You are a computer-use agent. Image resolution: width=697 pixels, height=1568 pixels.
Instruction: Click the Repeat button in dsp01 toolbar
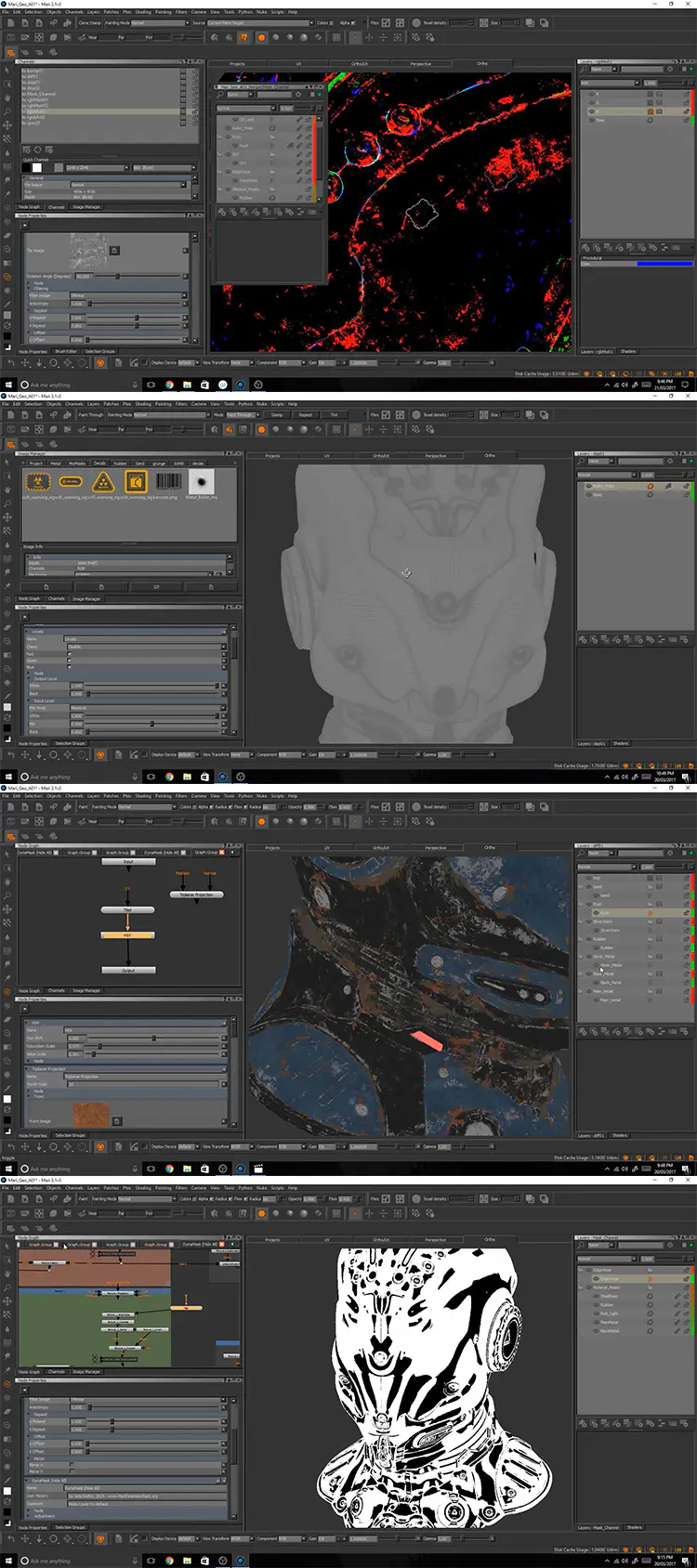coord(306,414)
